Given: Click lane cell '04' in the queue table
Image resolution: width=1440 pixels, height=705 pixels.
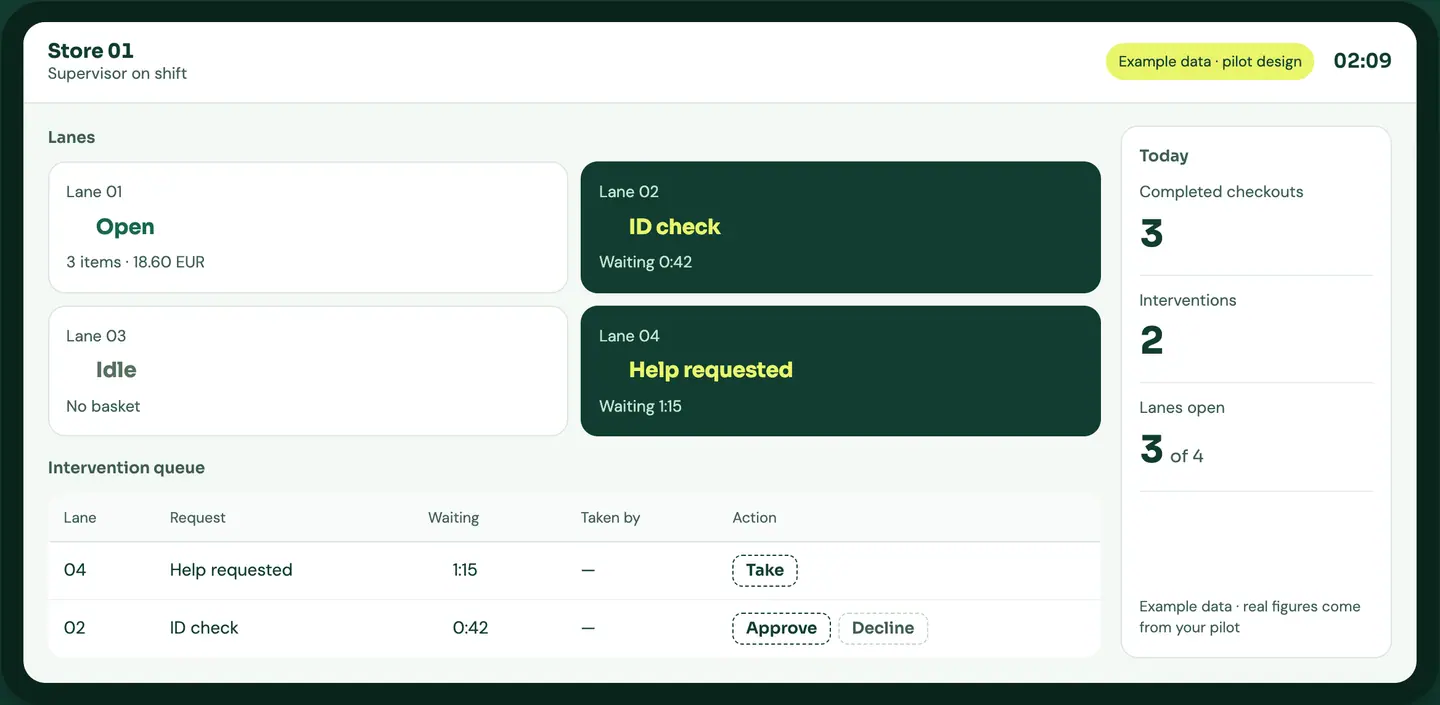Looking at the screenshot, I should tap(75, 570).
